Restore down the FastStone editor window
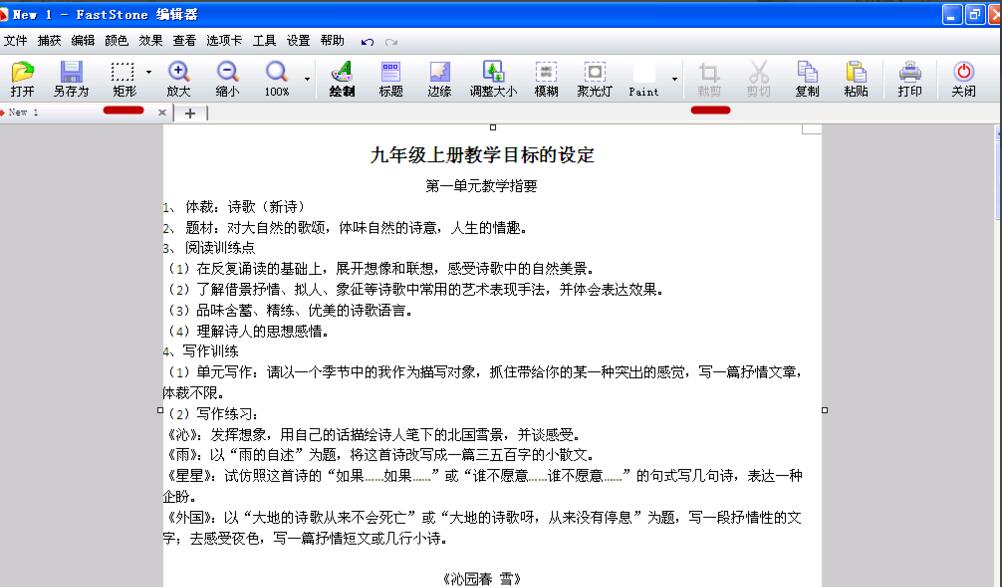This screenshot has width=1002, height=587. [974, 14]
